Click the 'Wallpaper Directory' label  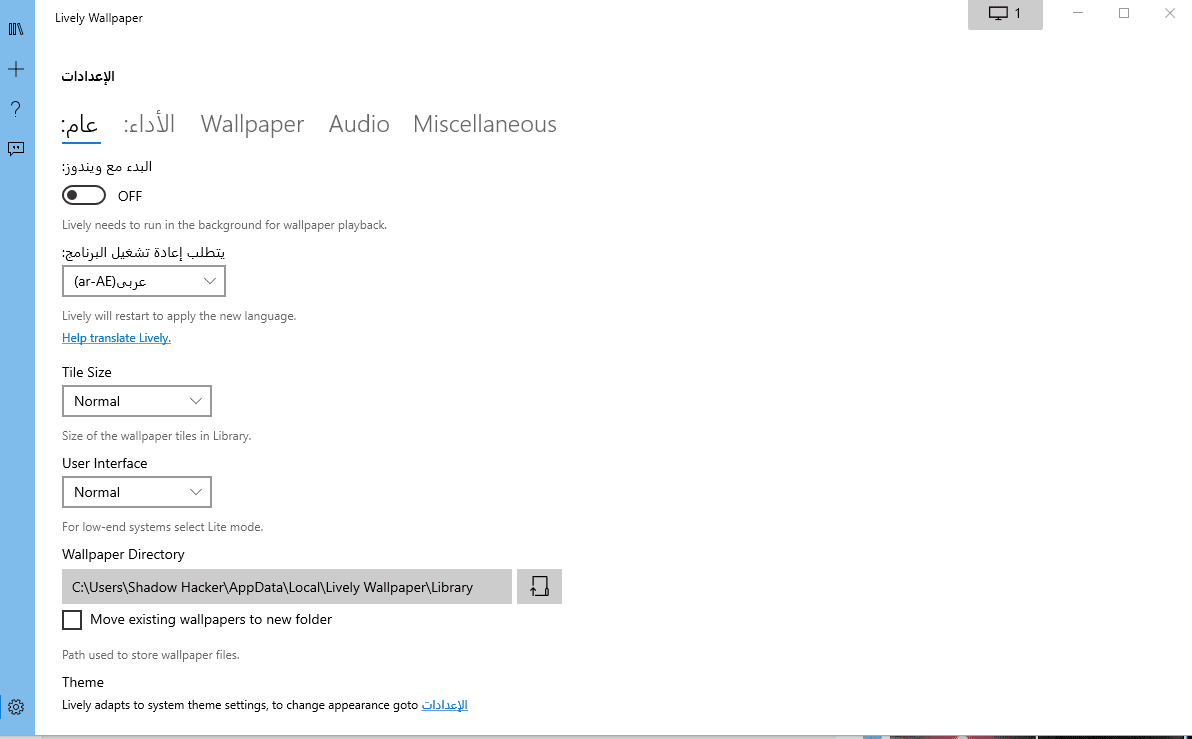pos(123,554)
